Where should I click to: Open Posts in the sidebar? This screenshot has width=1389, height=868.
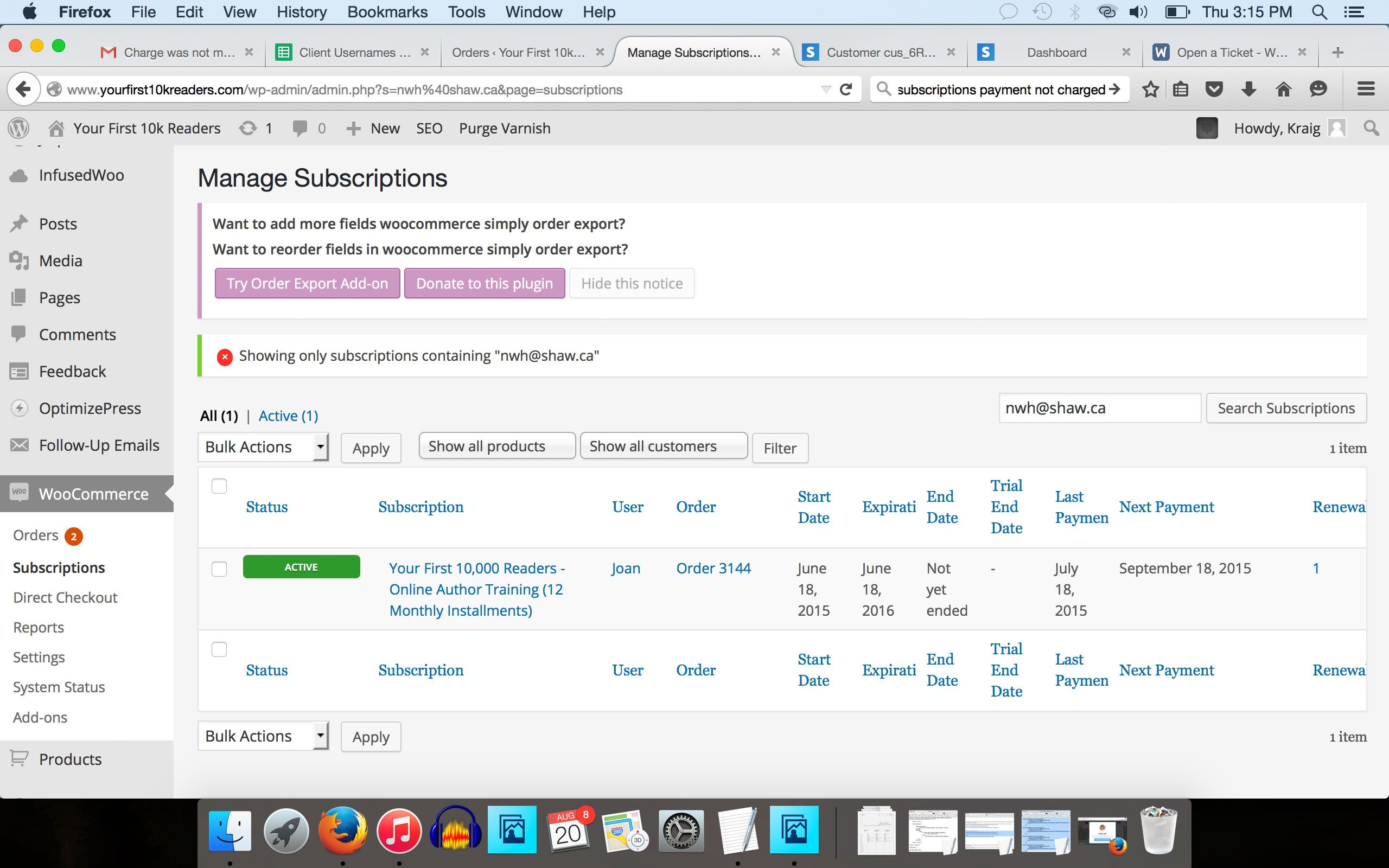(58, 224)
